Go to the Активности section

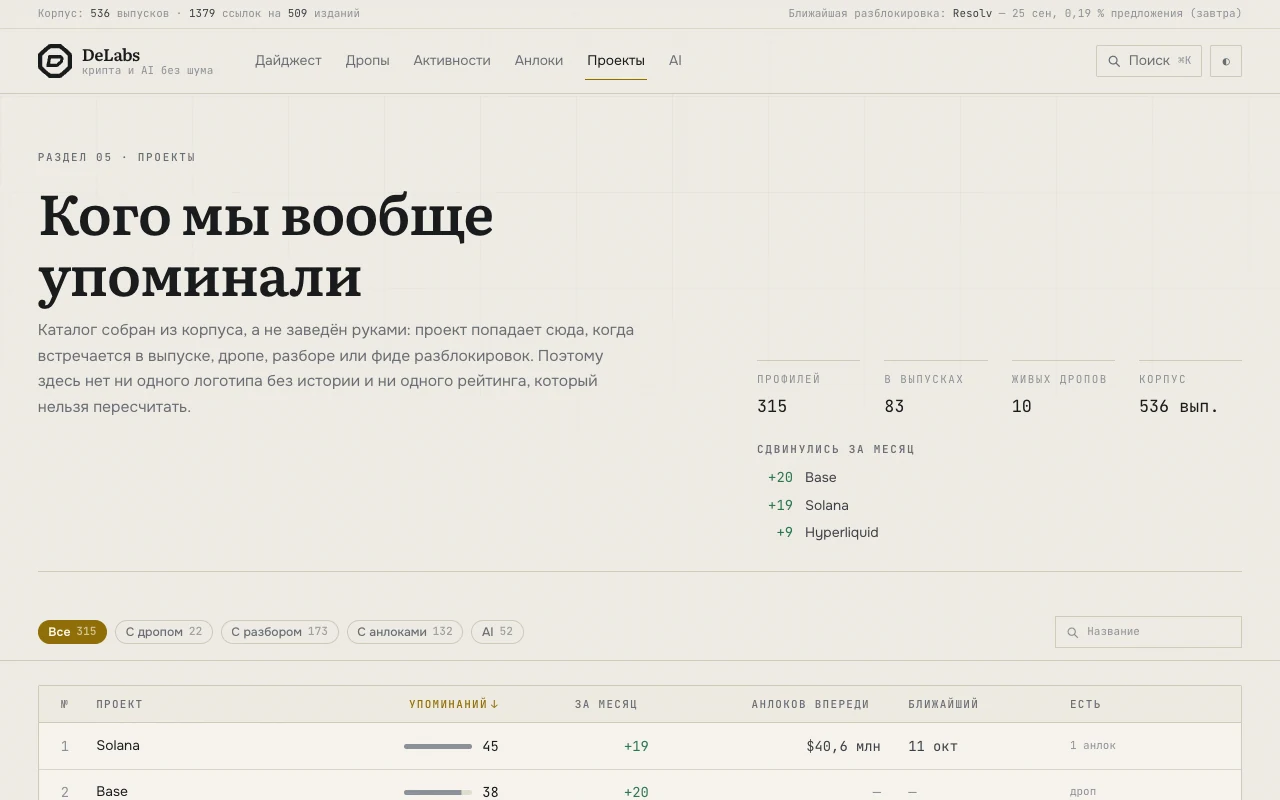452,61
